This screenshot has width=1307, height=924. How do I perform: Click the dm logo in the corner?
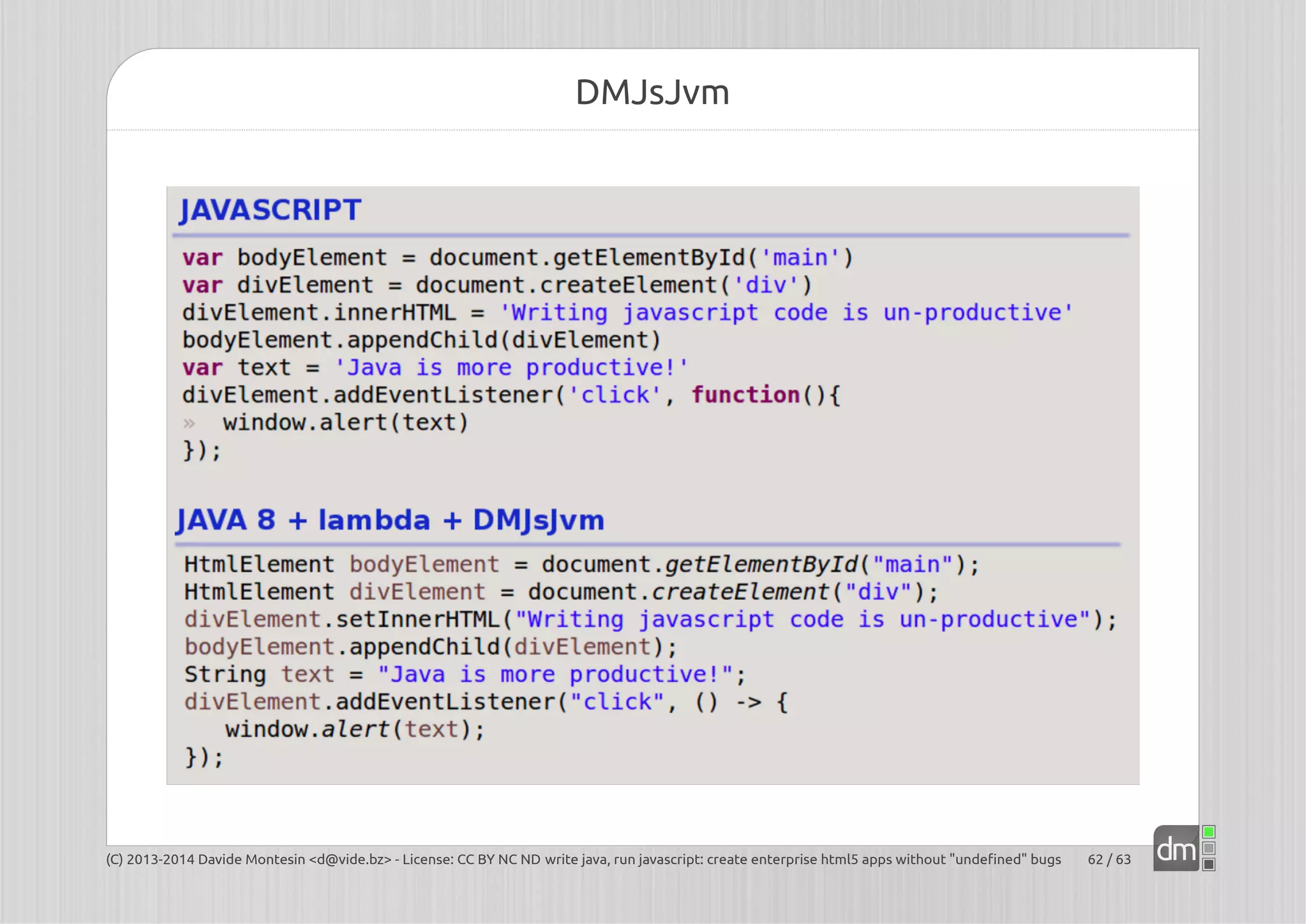1176,848
